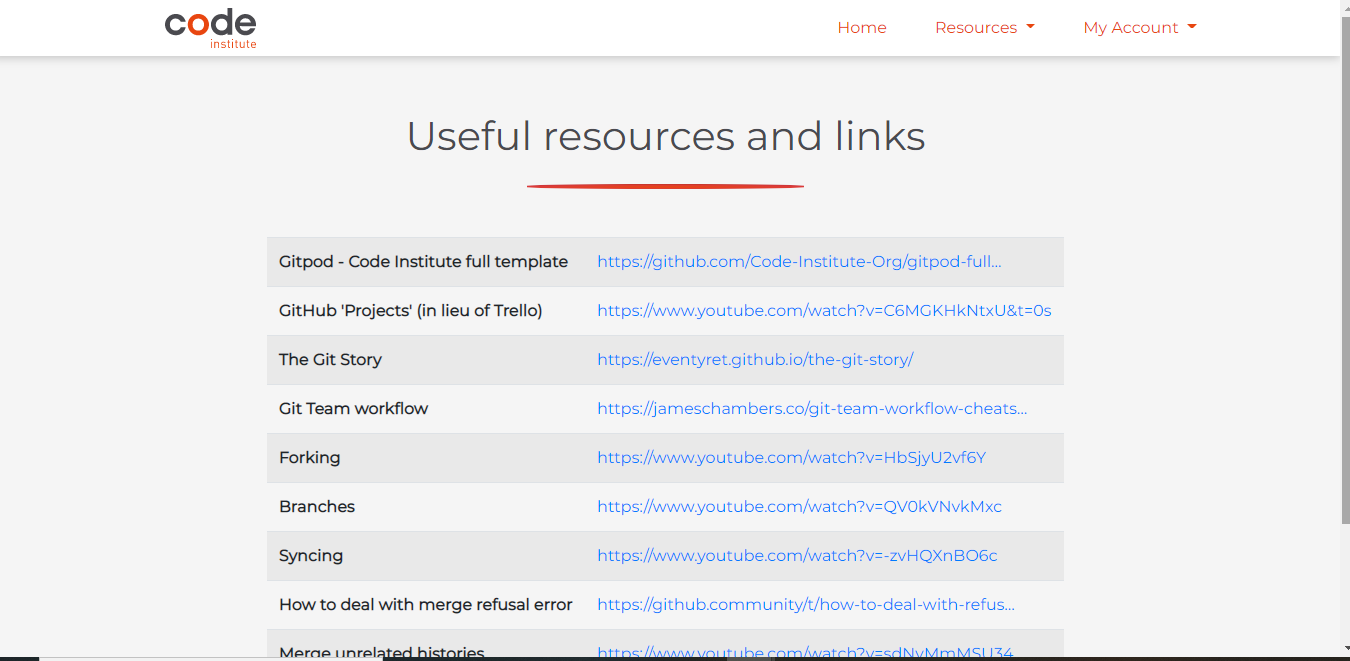The image size is (1350, 661).
Task: Open the GitHub Projects YouTube video link
Action: tap(824, 311)
